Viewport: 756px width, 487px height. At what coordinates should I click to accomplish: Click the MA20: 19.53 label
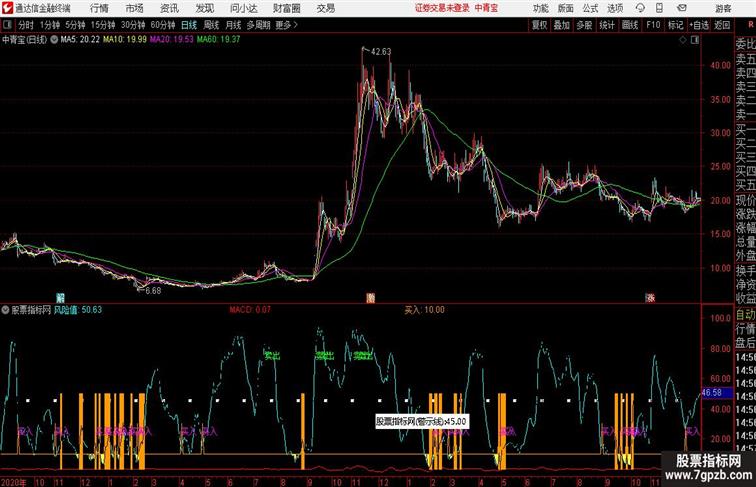click(x=172, y=40)
